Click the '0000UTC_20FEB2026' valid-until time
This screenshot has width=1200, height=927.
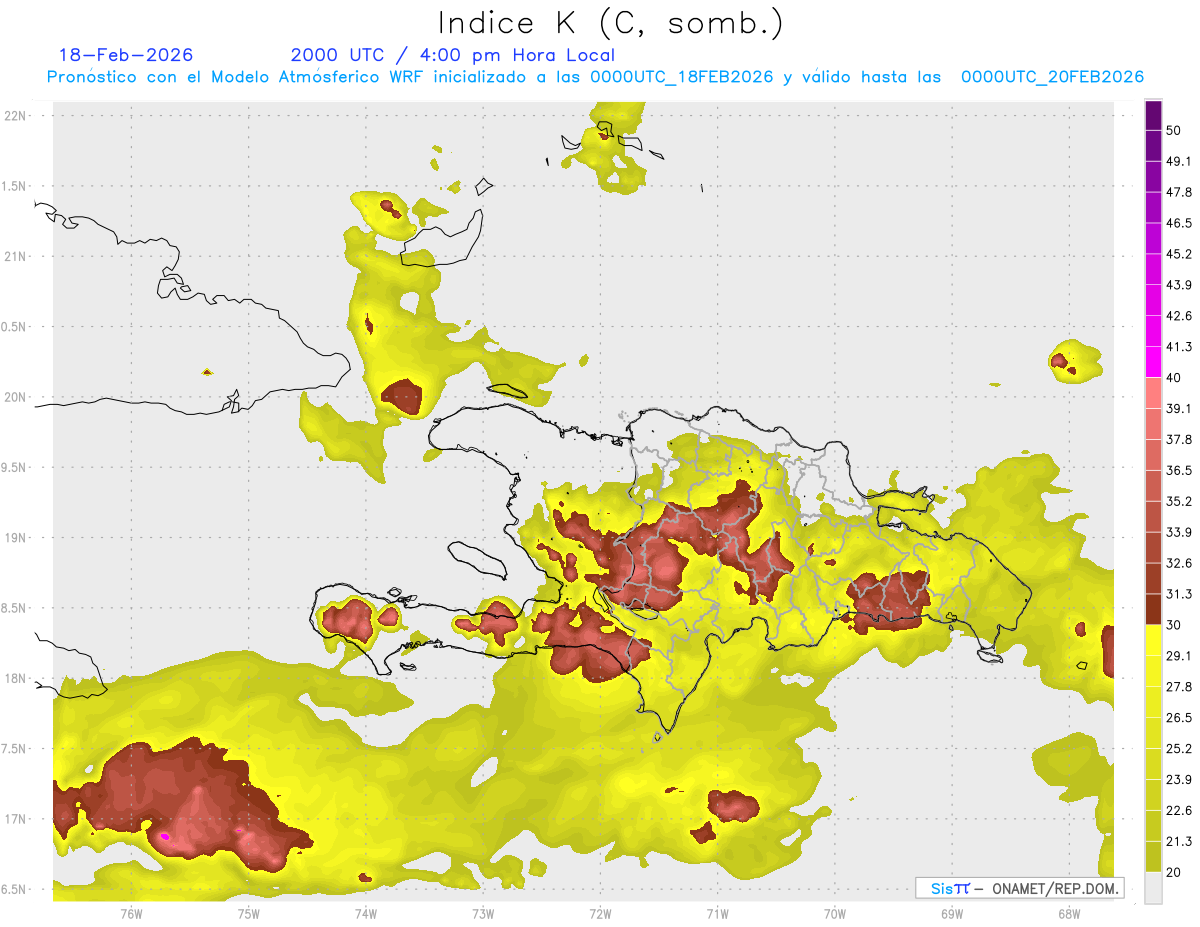click(1052, 77)
